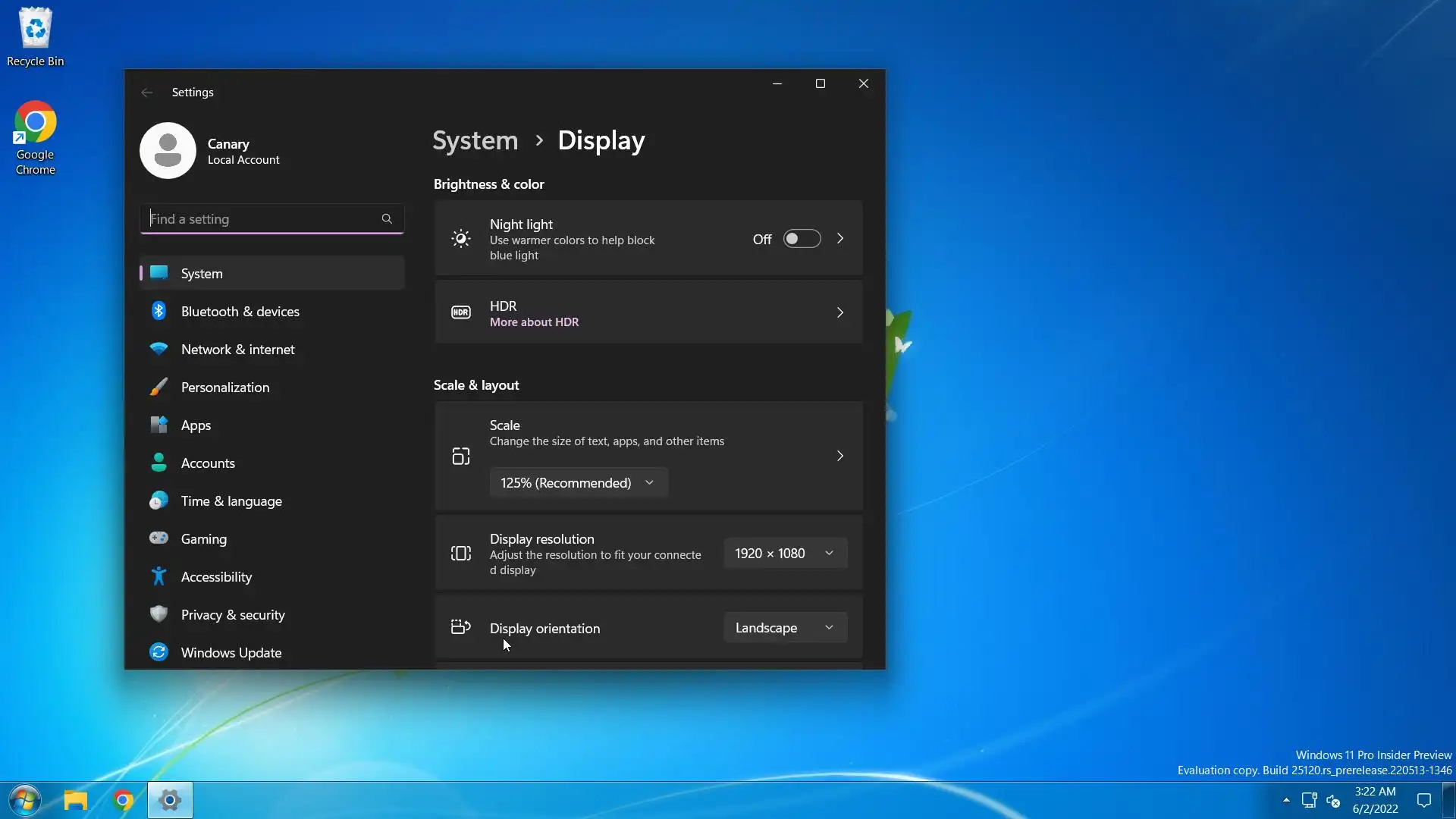The width and height of the screenshot is (1456, 819).
Task: Expand the HDR settings chevron
Action: pyautogui.click(x=839, y=312)
